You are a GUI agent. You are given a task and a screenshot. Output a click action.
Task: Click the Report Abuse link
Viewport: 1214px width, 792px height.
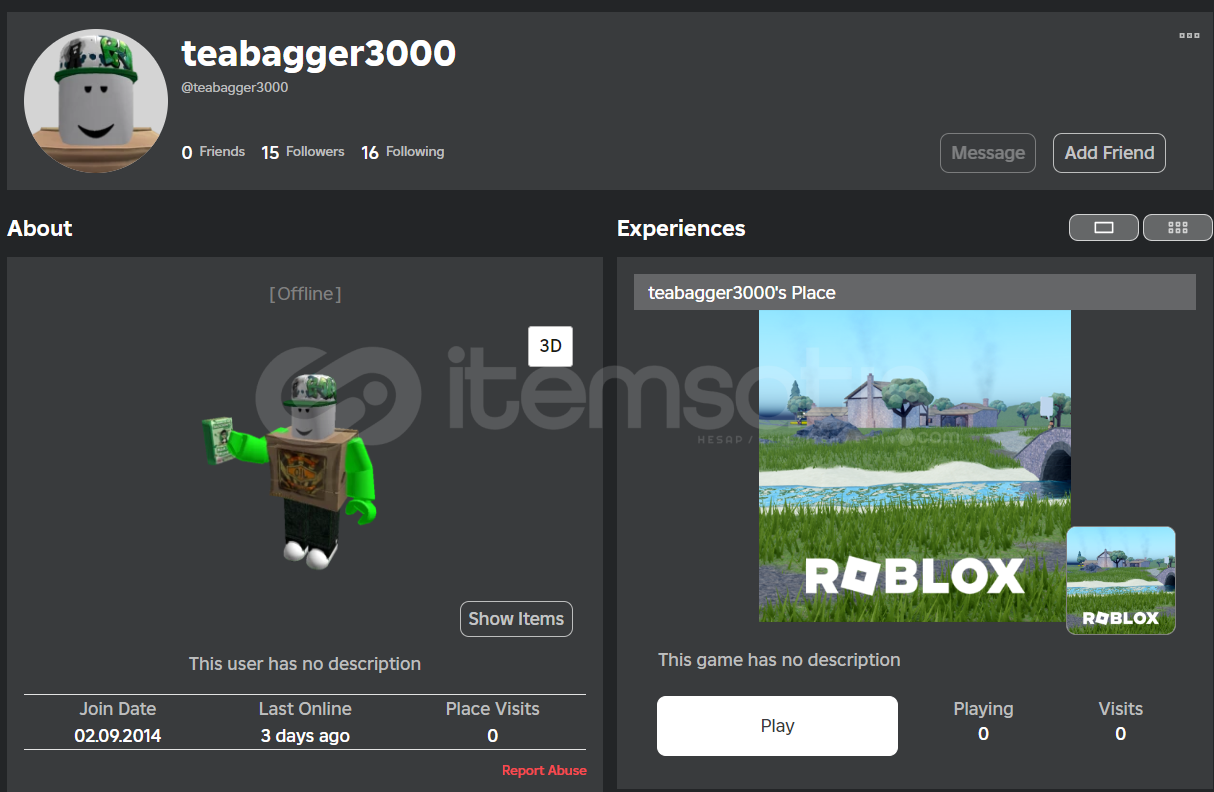(x=544, y=770)
